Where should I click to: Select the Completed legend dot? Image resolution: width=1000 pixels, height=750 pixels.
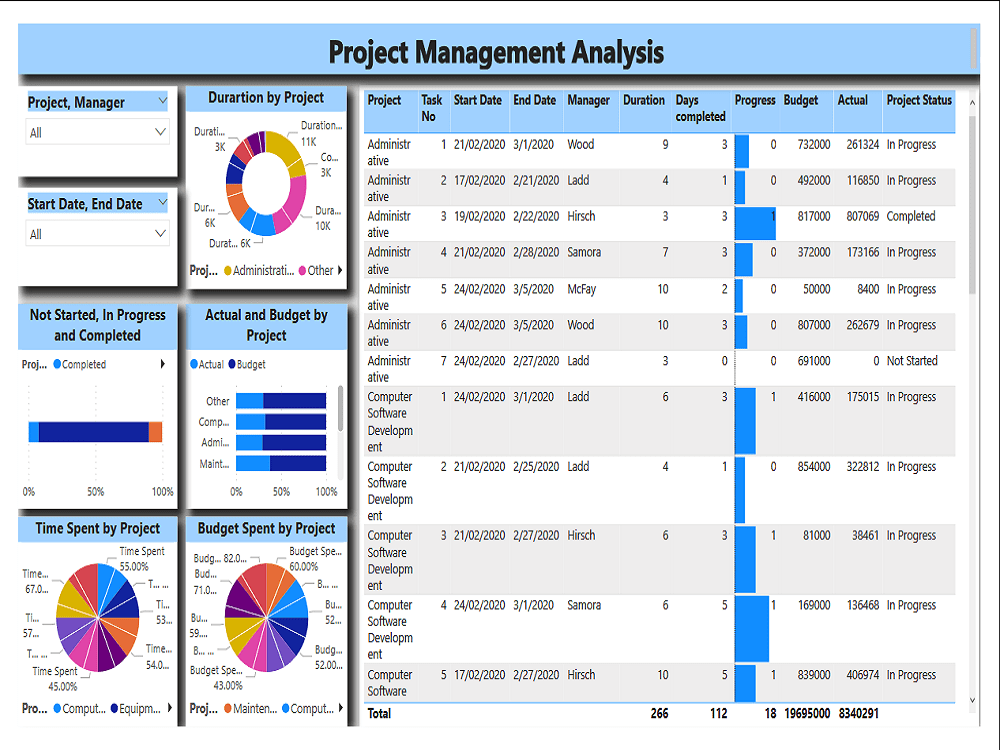(x=57, y=363)
